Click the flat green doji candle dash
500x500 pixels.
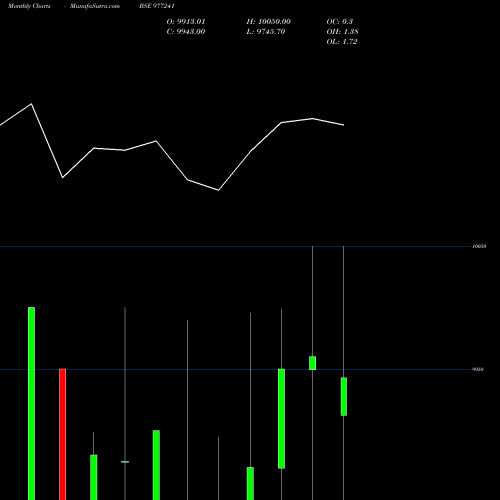point(125,462)
